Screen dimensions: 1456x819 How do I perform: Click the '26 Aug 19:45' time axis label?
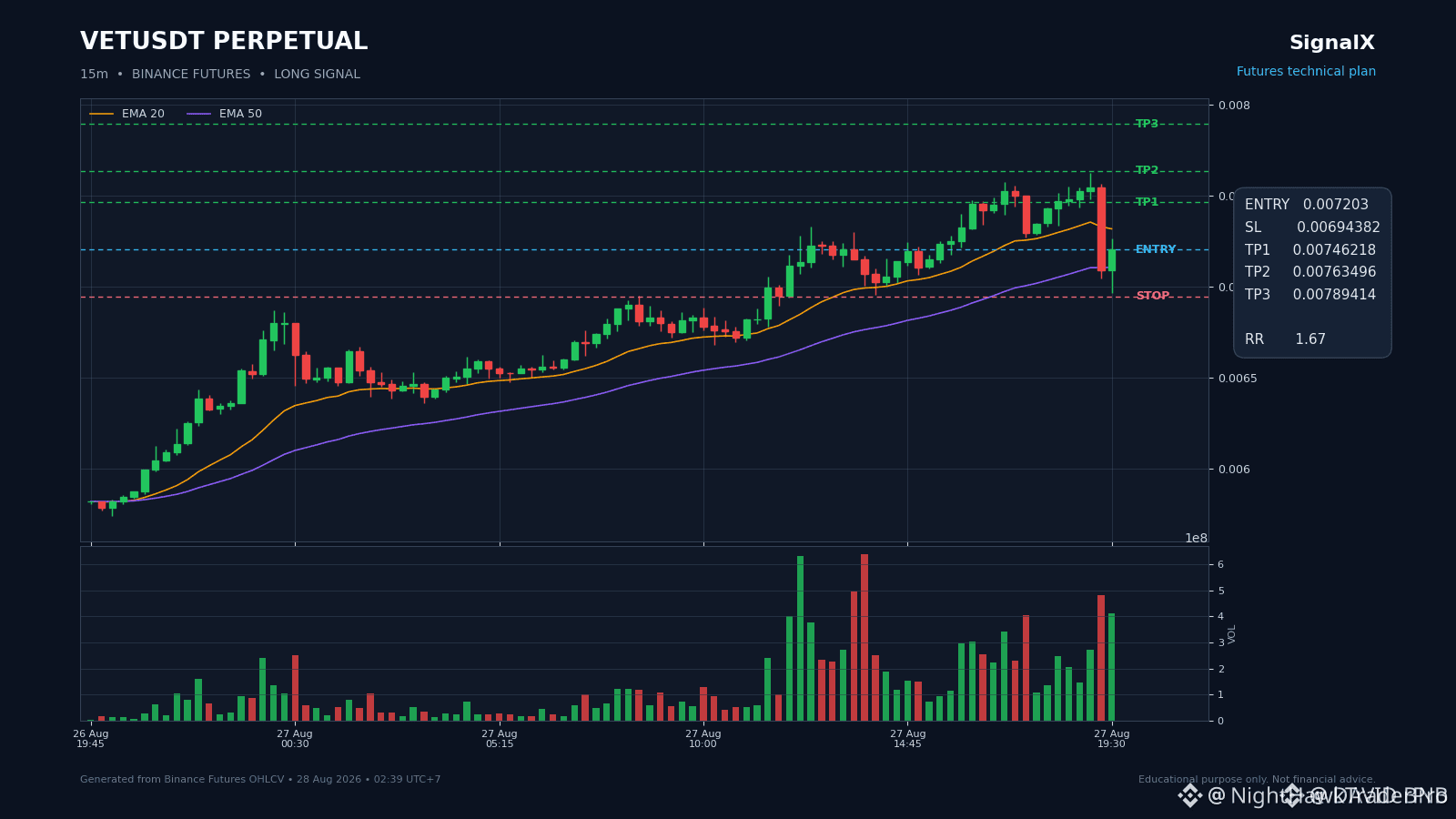tap(91, 739)
